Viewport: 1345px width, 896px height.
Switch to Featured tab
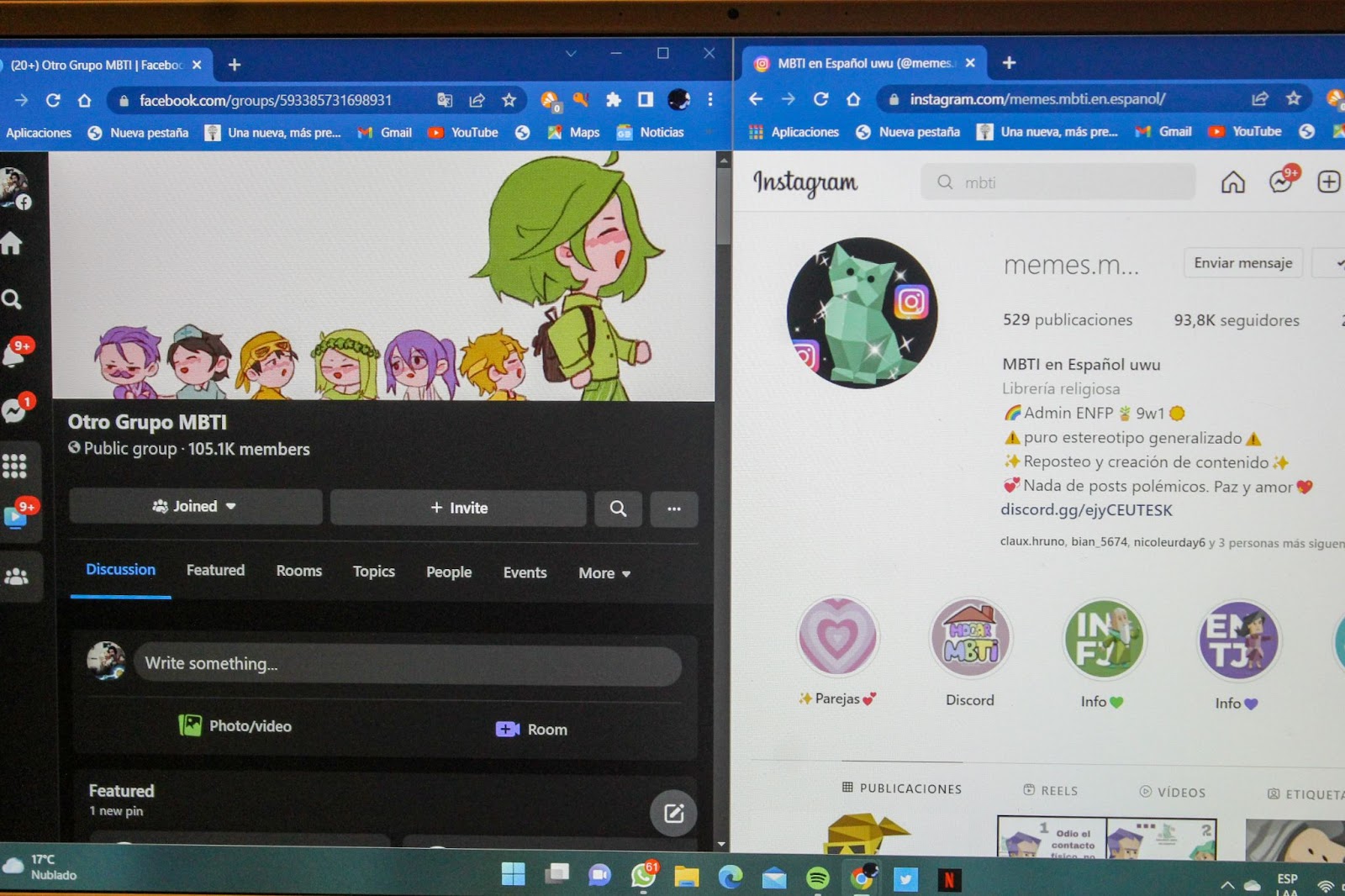tap(215, 570)
